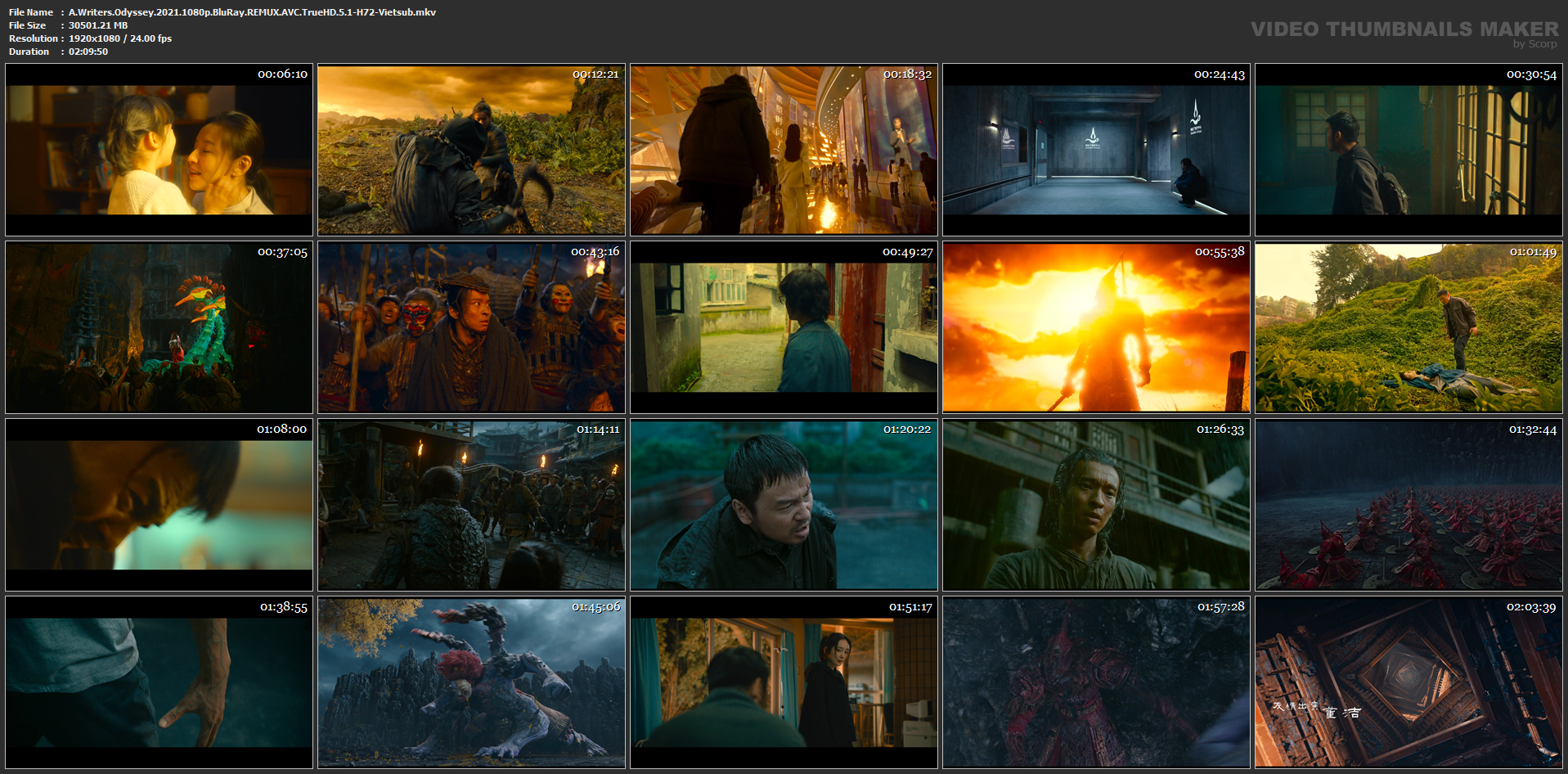Select the thumbnail stamped 00:24:43

[1096, 150]
